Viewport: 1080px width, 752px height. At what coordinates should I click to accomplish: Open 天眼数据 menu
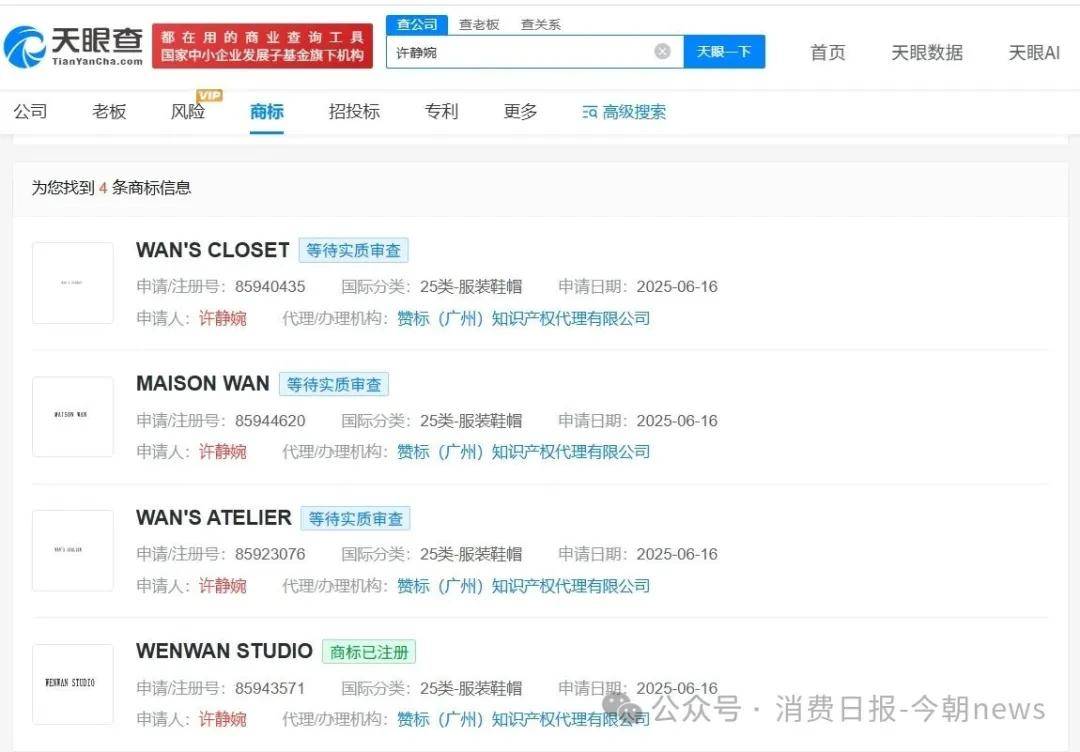click(927, 52)
